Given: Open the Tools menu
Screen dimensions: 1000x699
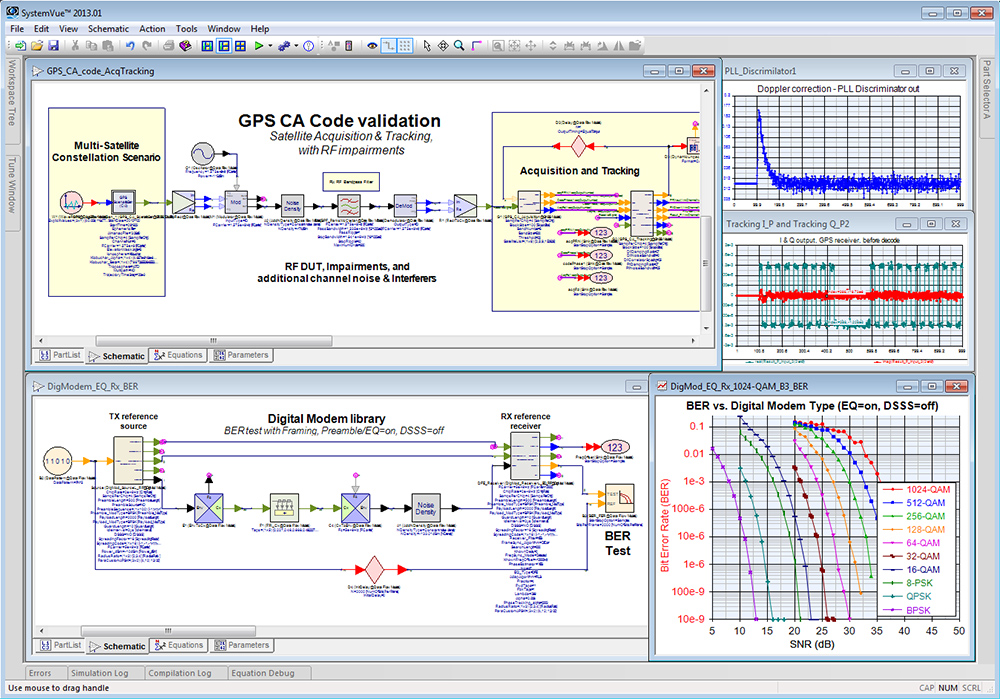Looking at the screenshot, I should (186, 29).
